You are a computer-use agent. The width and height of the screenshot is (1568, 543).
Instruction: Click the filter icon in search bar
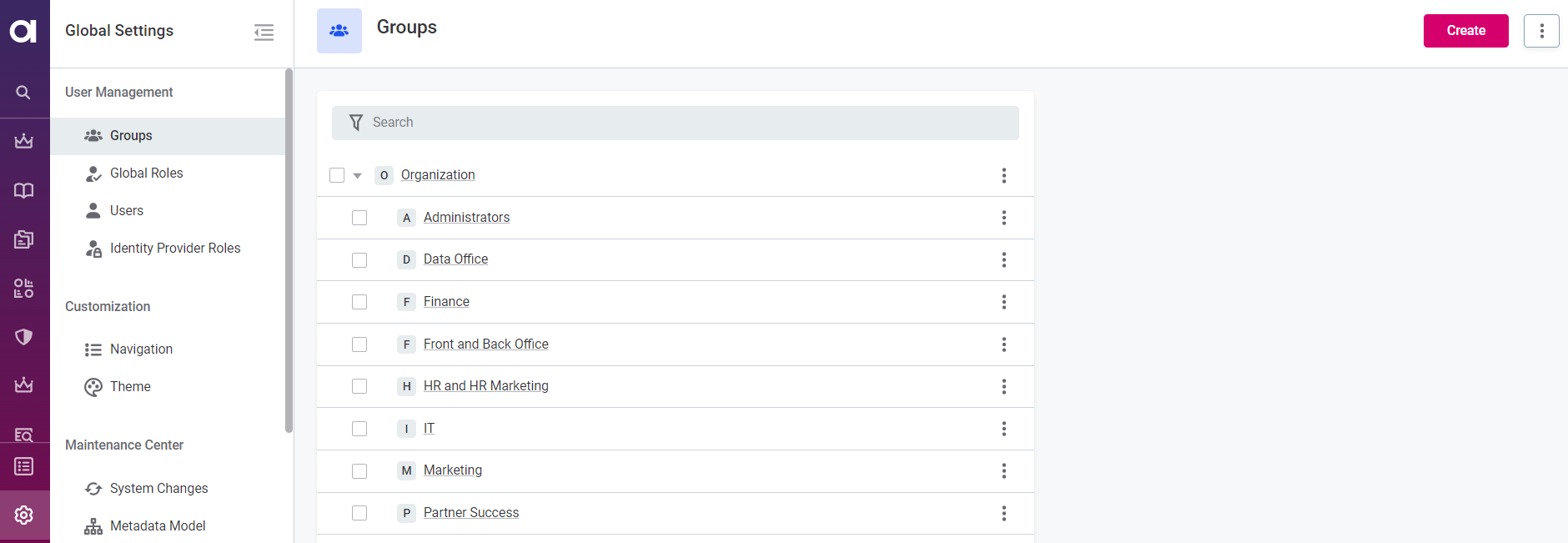pos(356,123)
